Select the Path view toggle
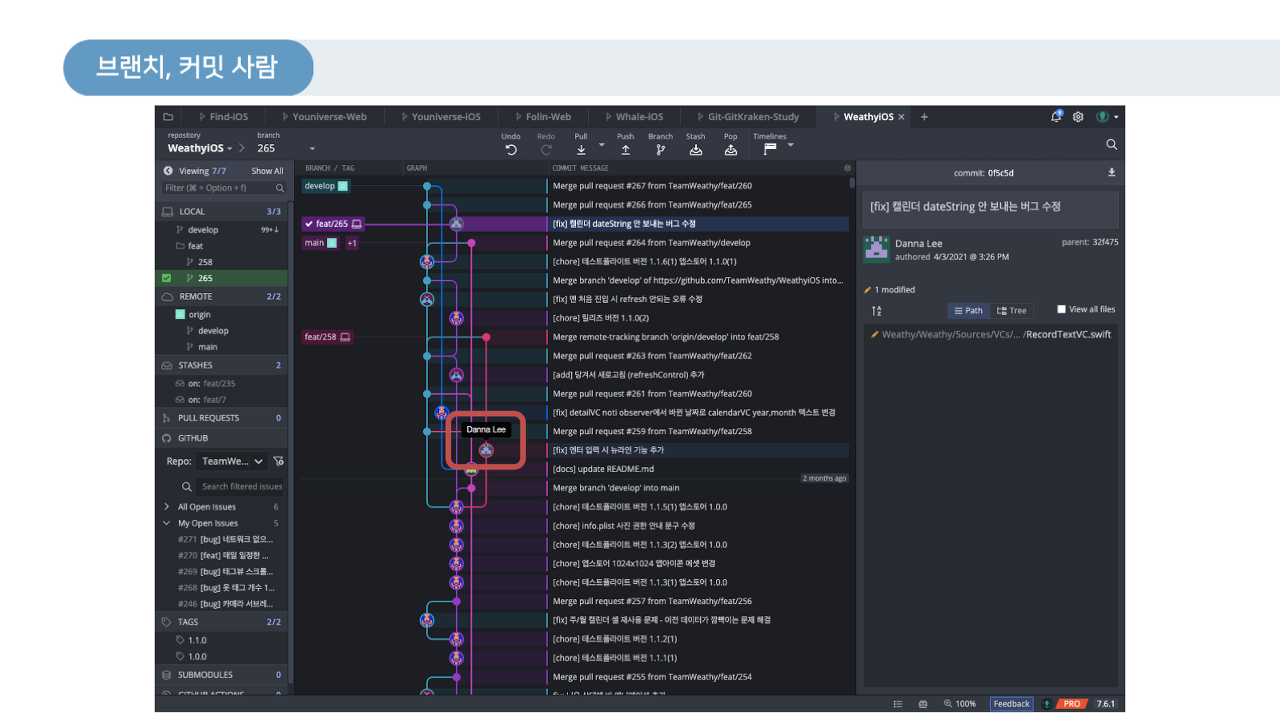1280x720 pixels. [967, 311]
